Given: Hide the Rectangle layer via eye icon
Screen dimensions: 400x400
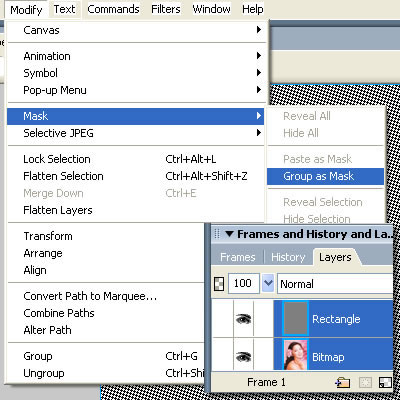Looking at the screenshot, I should [x=243, y=319].
